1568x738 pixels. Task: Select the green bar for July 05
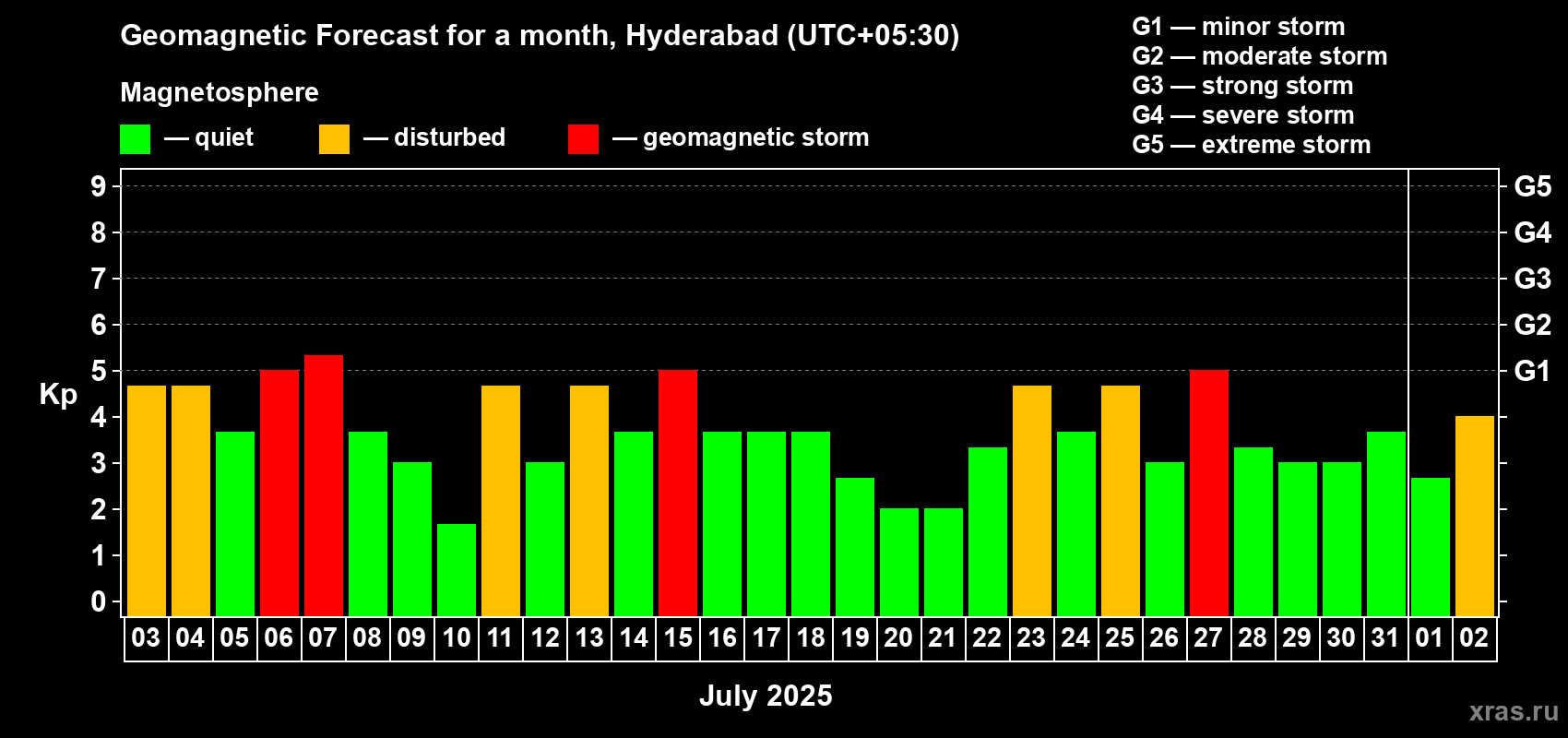pyautogui.click(x=235, y=524)
